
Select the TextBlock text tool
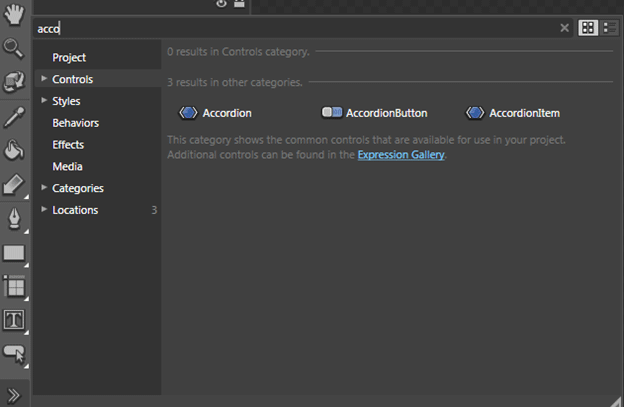[x=14, y=319]
